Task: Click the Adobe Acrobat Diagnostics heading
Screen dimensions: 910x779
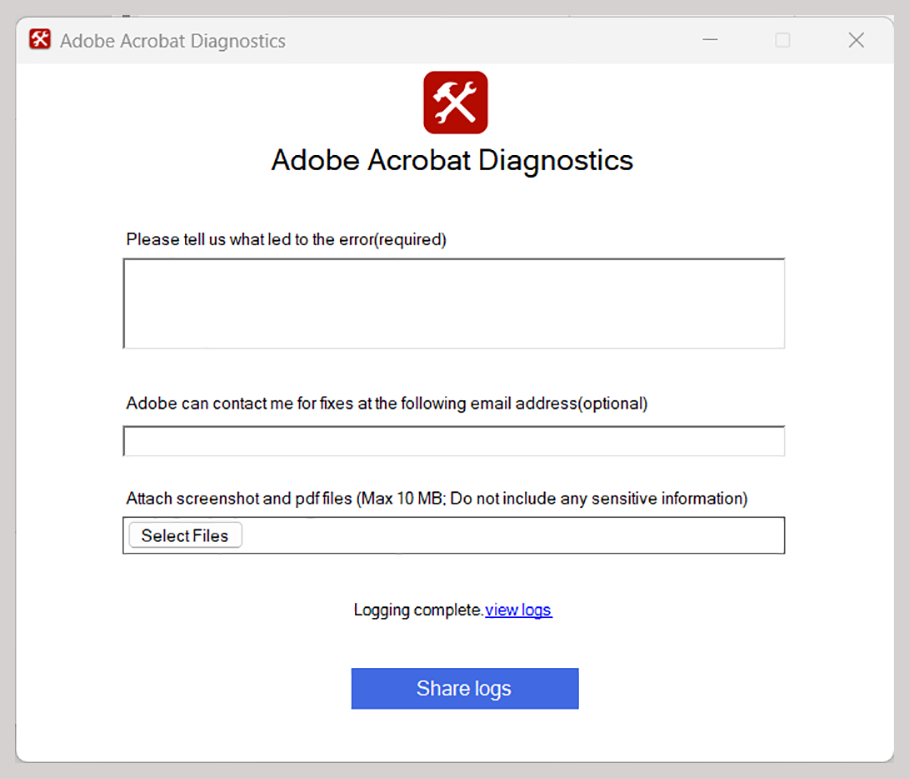Action: (x=452, y=160)
